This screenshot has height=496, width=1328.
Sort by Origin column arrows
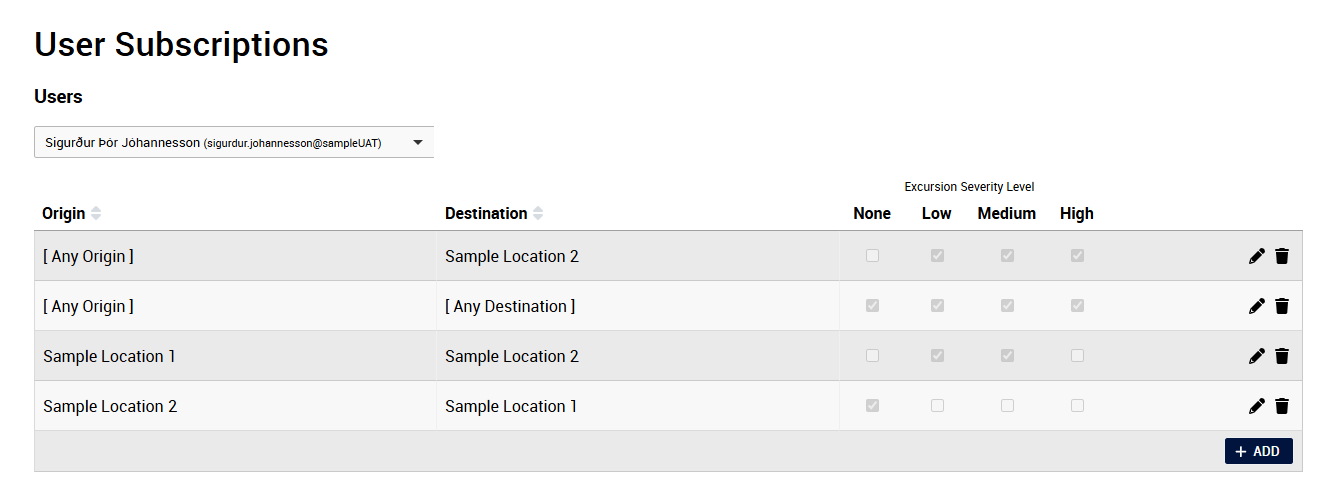point(96,213)
